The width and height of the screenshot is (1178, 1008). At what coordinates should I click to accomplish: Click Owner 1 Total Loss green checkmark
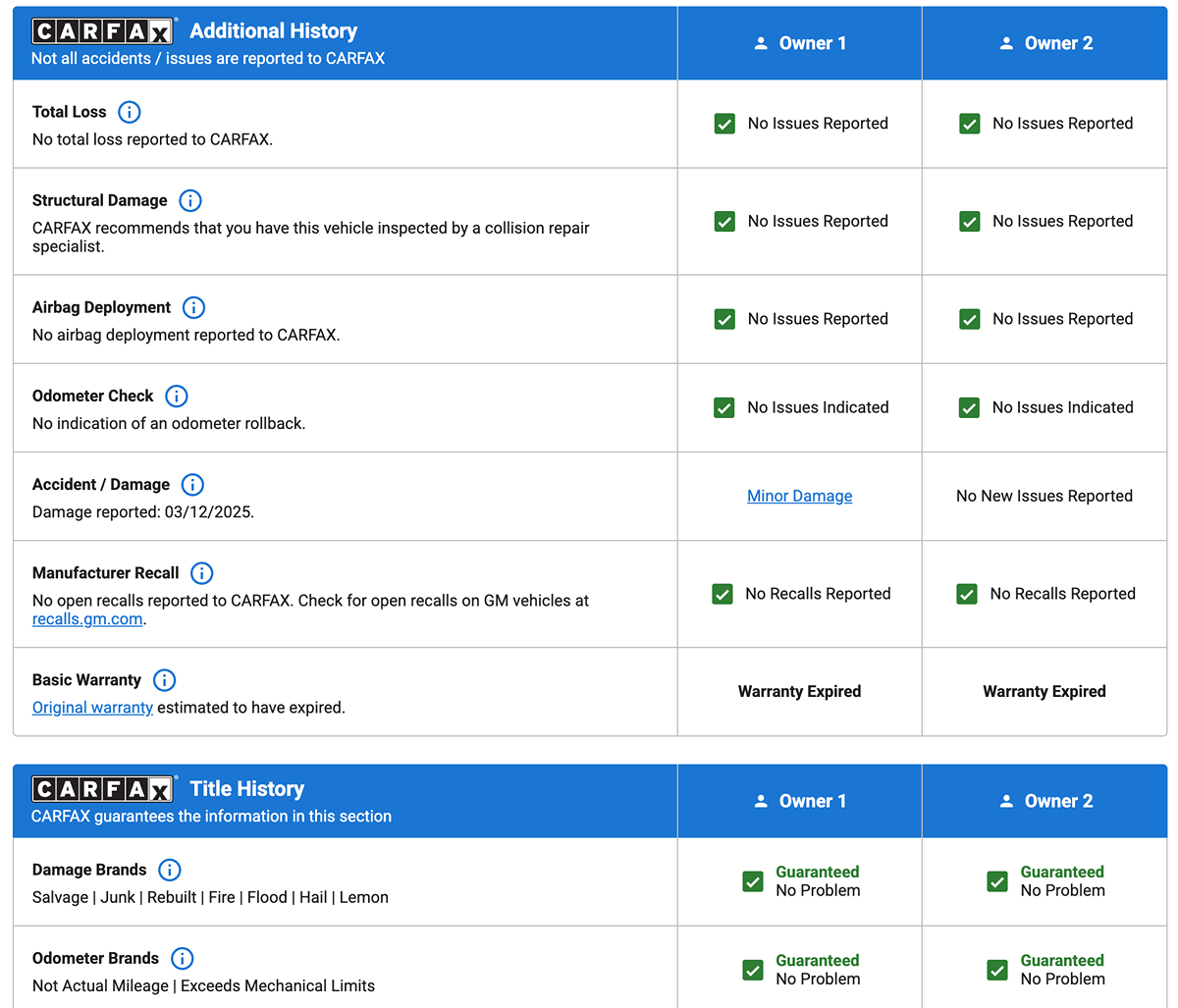pyautogui.click(x=724, y=124)
